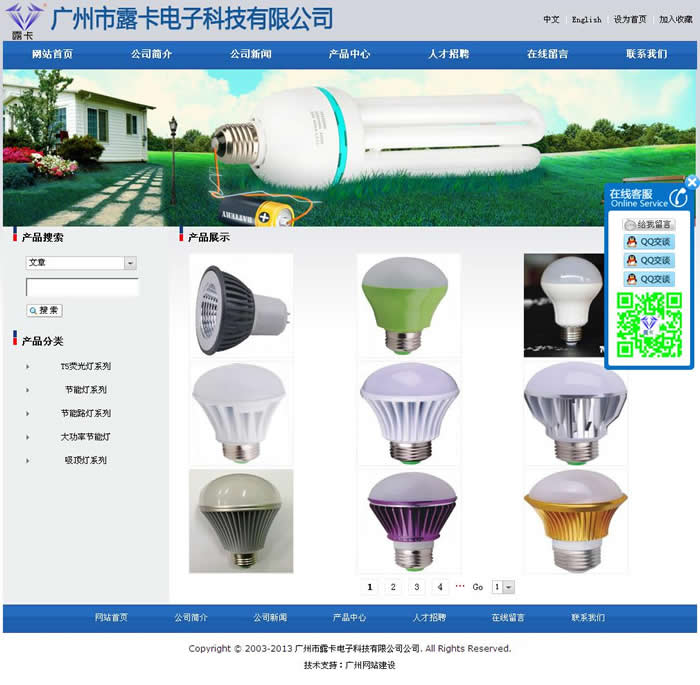Click the phone icon in Online Service
This screenshot has height=685, width=700.
click(676, 197)
